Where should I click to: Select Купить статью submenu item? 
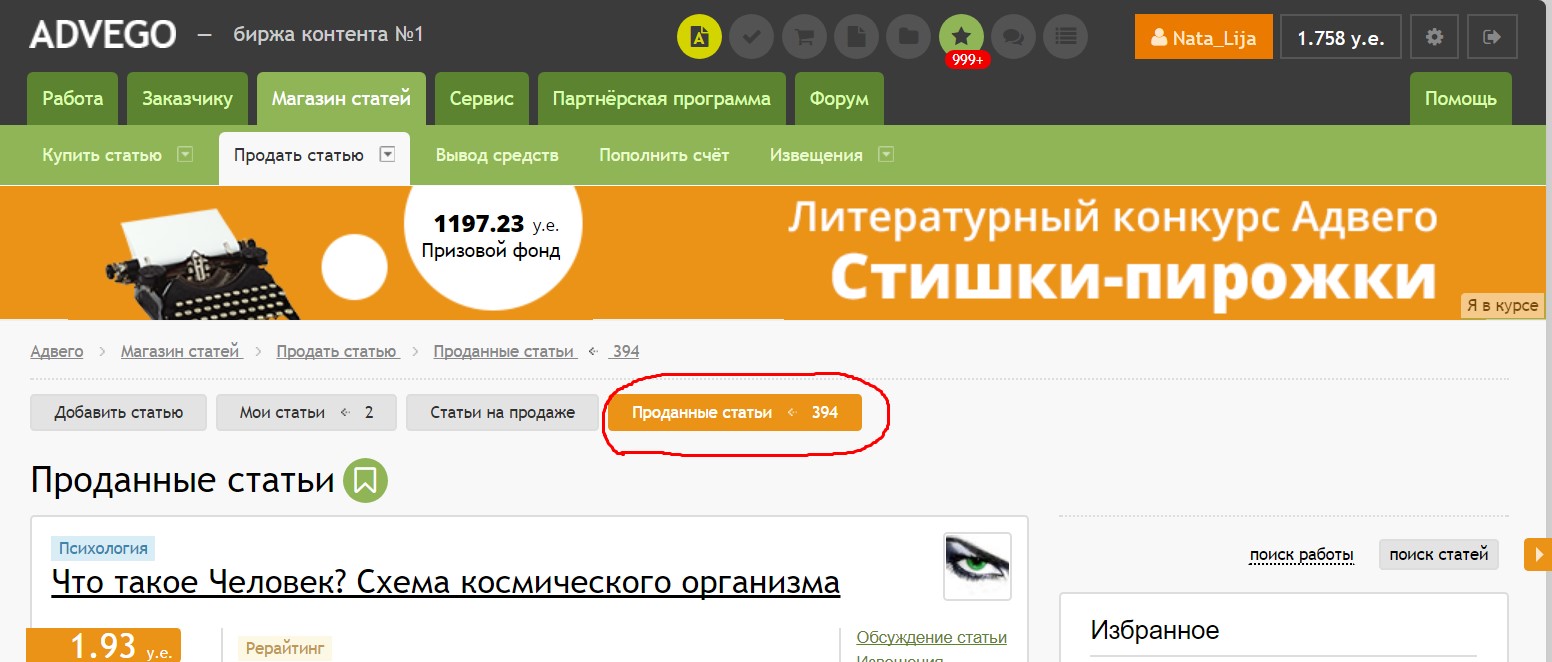point(102,155)
